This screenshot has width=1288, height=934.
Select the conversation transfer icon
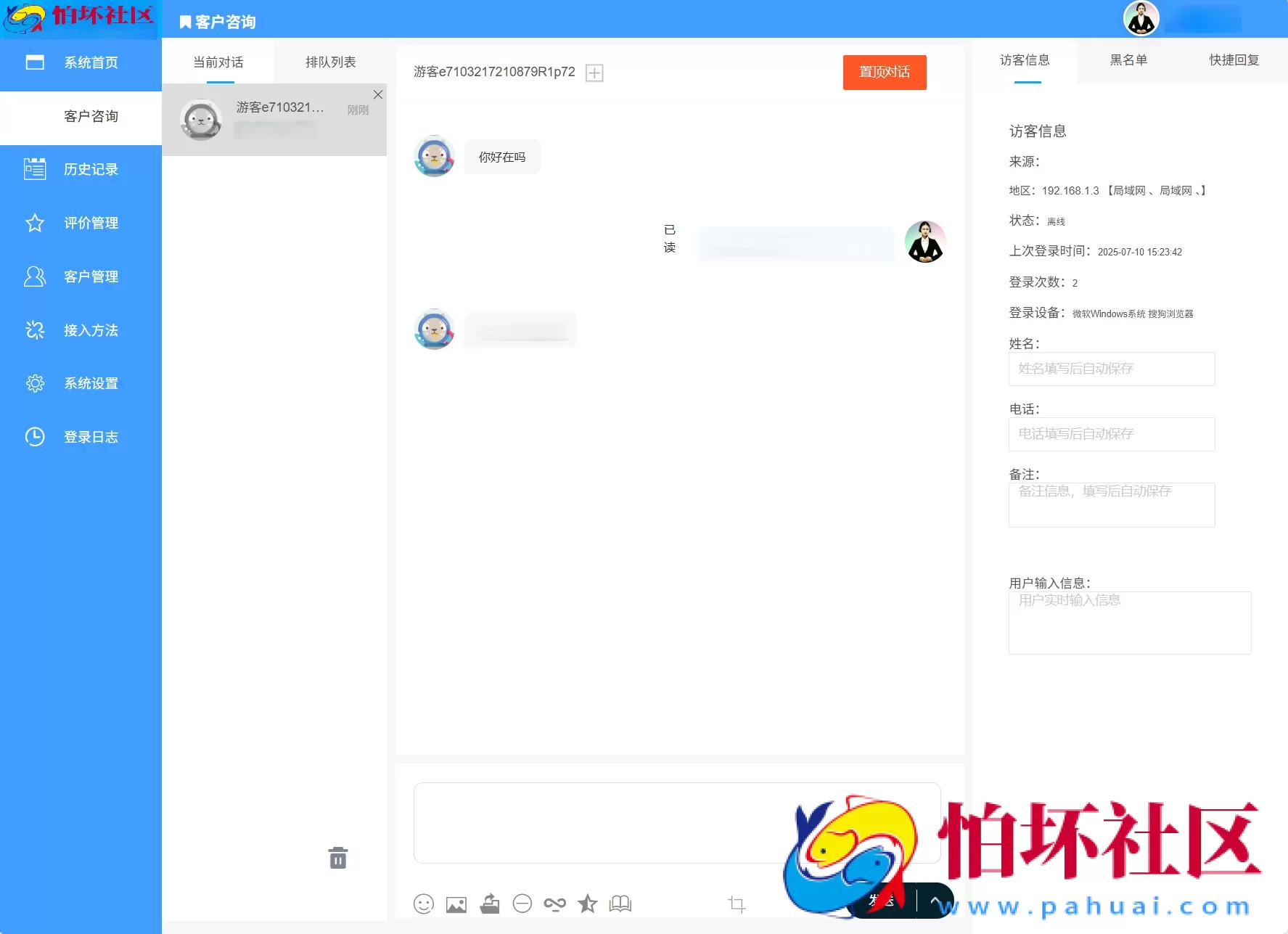coord(489,904)
